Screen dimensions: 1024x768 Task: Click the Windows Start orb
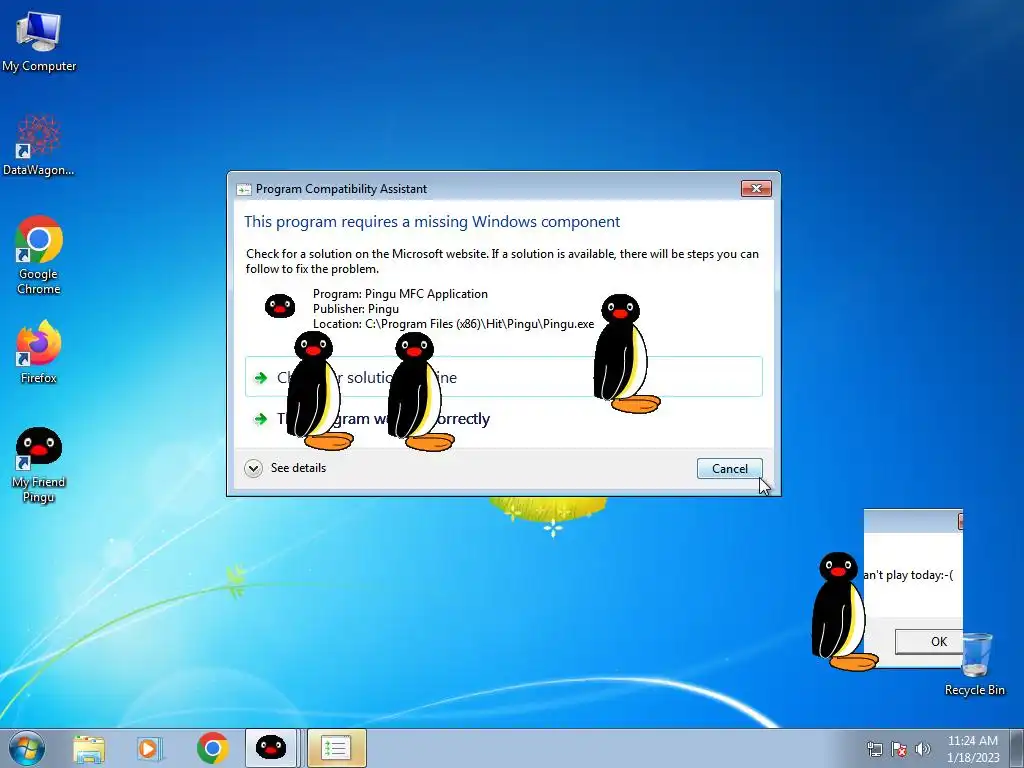click(27, 748)
